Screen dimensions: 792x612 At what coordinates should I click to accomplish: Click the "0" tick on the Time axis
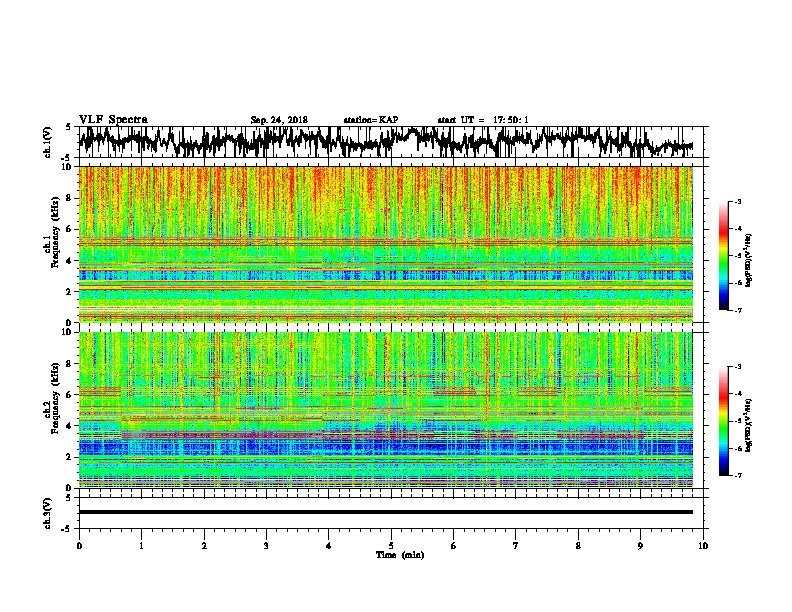click(x=79, y=546)
